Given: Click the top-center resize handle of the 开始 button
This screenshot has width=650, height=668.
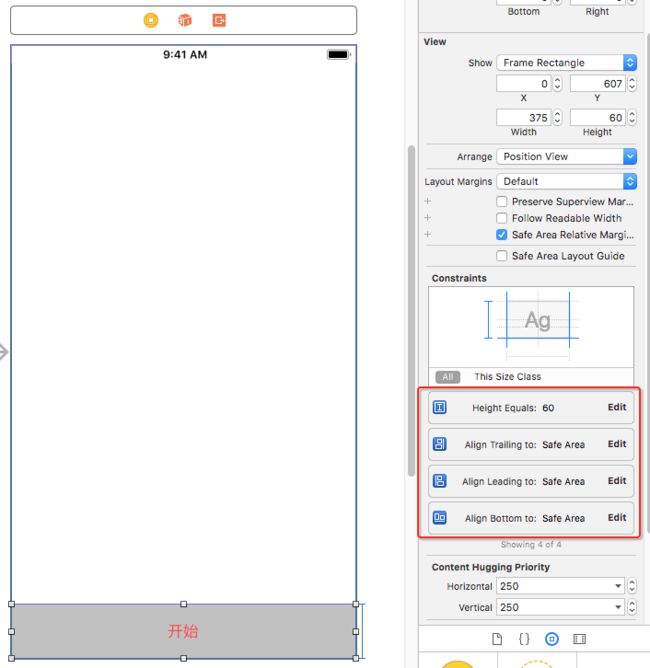Looking at the screenshot, I should (184, 604).
